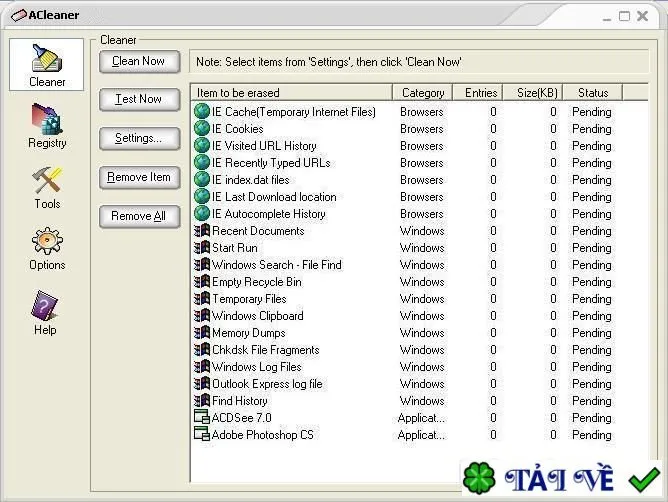This screenshot has width=668, height=502.
Task: Select the 'IE index.dat files' text
Action: pyautogui.click(x=250, y=180)
